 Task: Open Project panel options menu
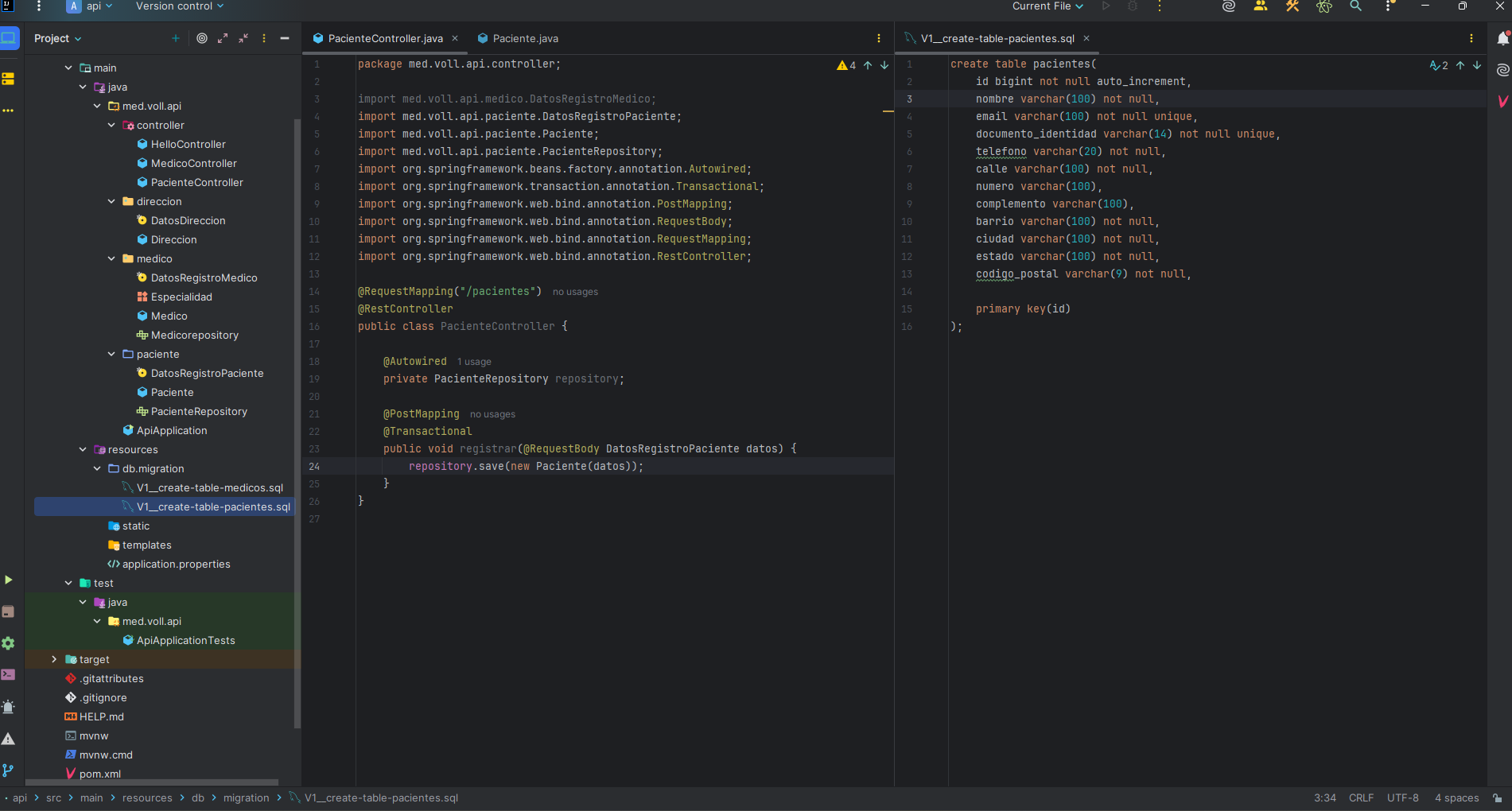(x=264, y=38)
